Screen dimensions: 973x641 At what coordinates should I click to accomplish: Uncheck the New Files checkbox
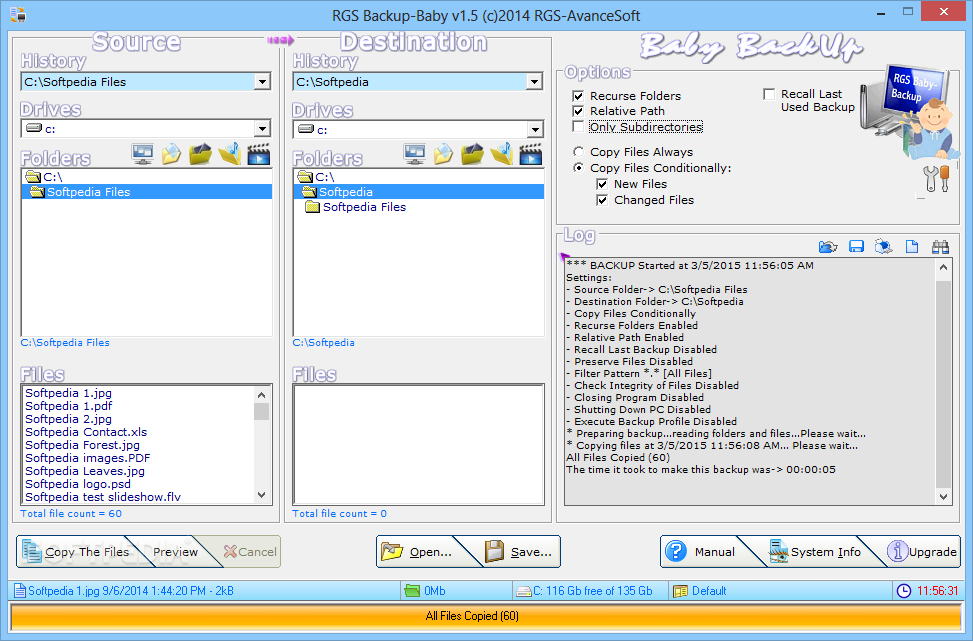click(601, 184)
